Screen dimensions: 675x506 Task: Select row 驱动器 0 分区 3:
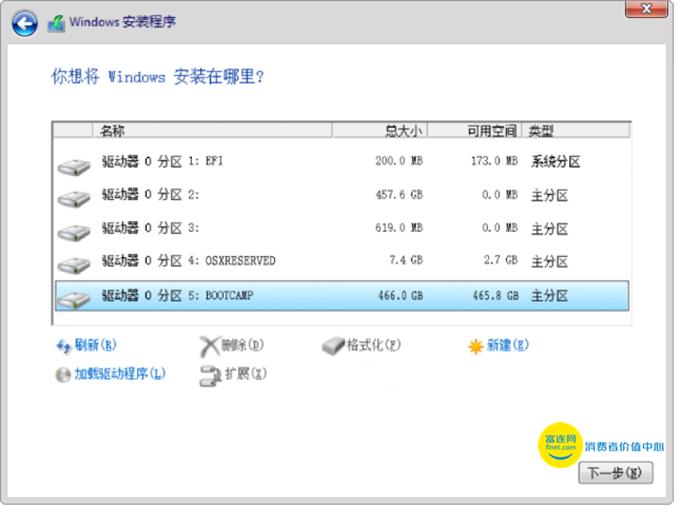[342, 228]
